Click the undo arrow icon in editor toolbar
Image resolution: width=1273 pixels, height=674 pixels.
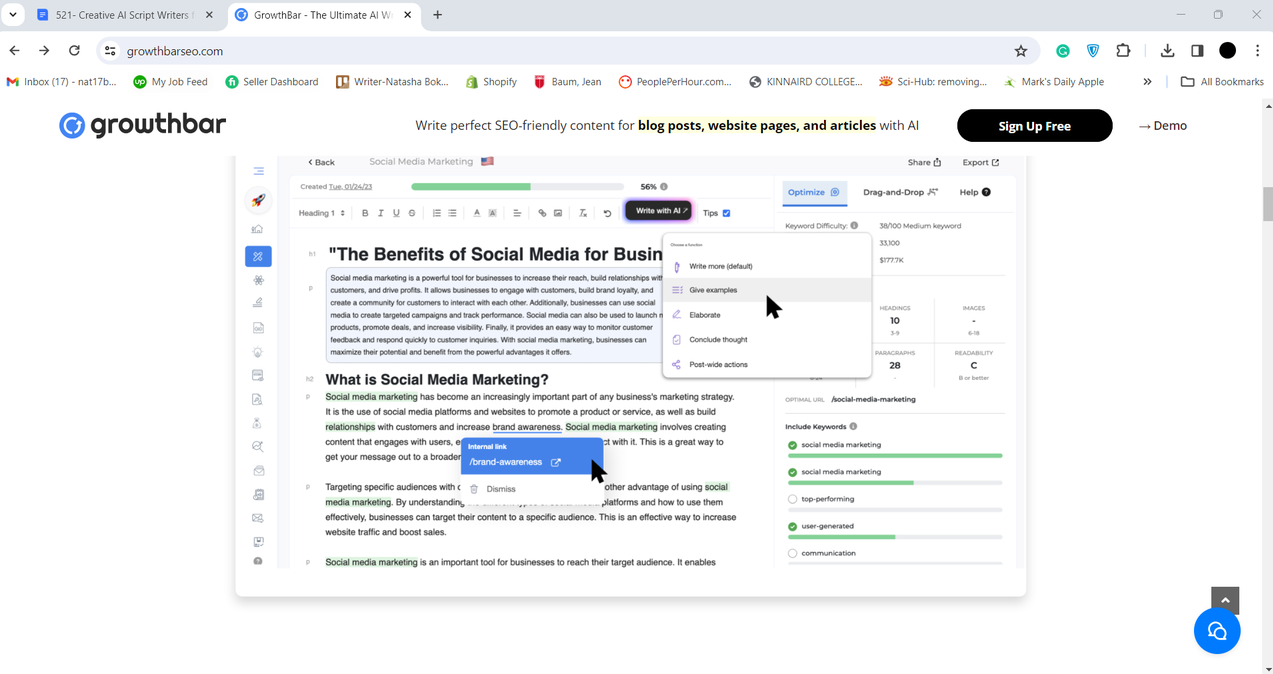[607, 213]
